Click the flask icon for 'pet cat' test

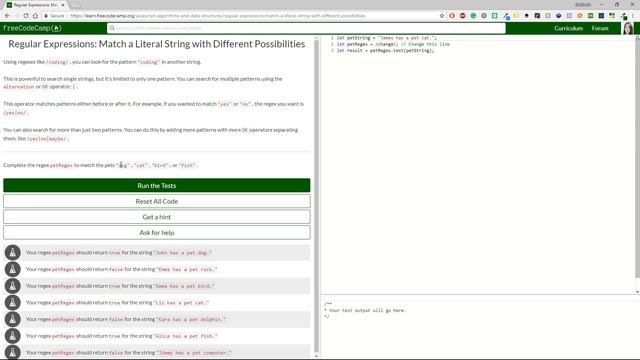[x=13, y=302]
